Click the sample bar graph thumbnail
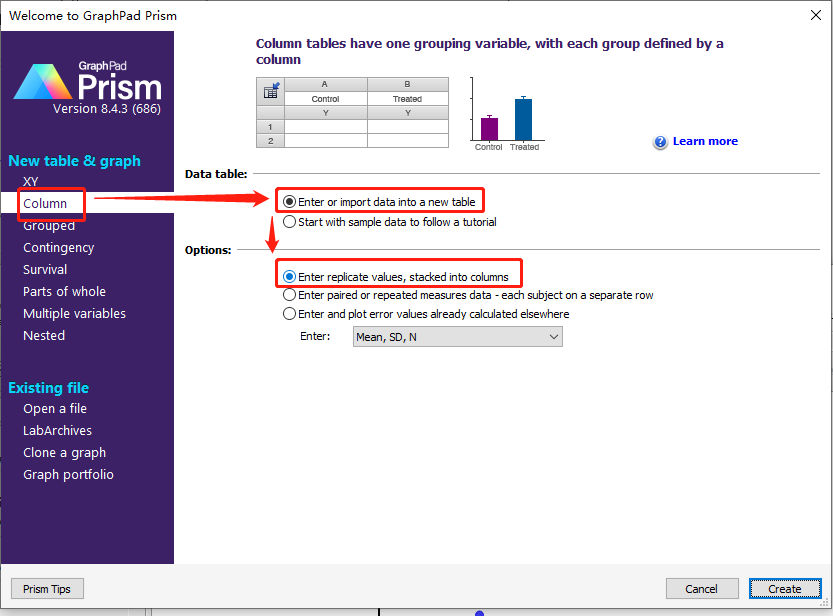 [x=506, y=115]
